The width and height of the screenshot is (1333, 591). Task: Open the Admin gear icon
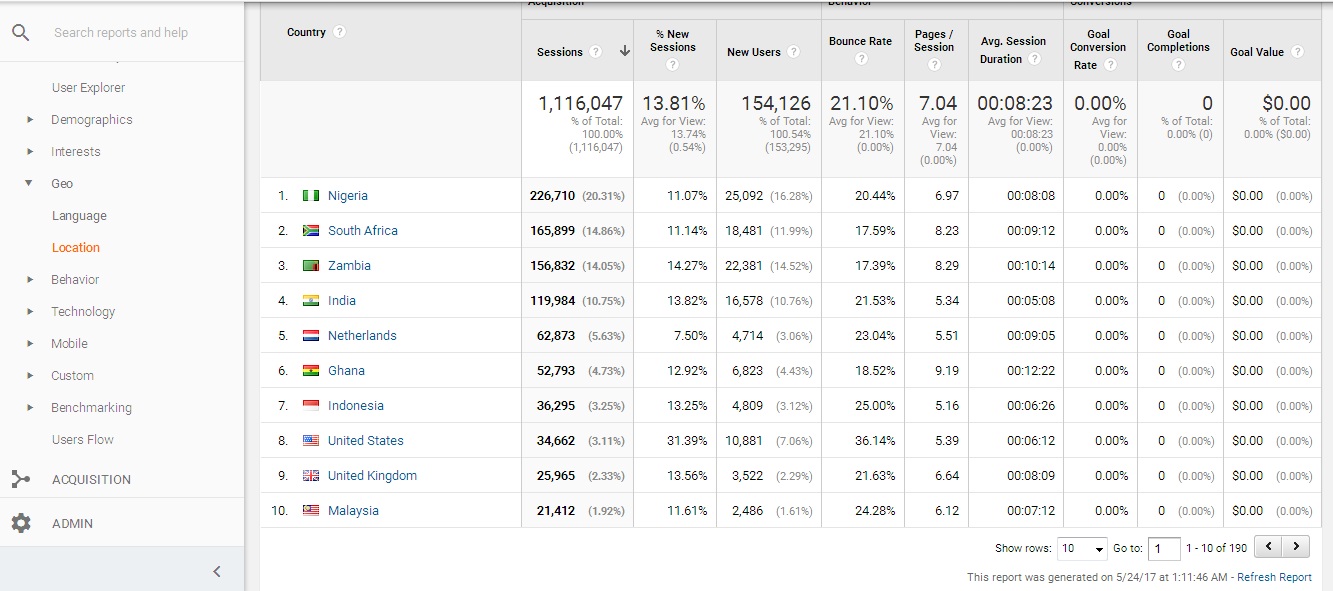click(x=21, y=523)
